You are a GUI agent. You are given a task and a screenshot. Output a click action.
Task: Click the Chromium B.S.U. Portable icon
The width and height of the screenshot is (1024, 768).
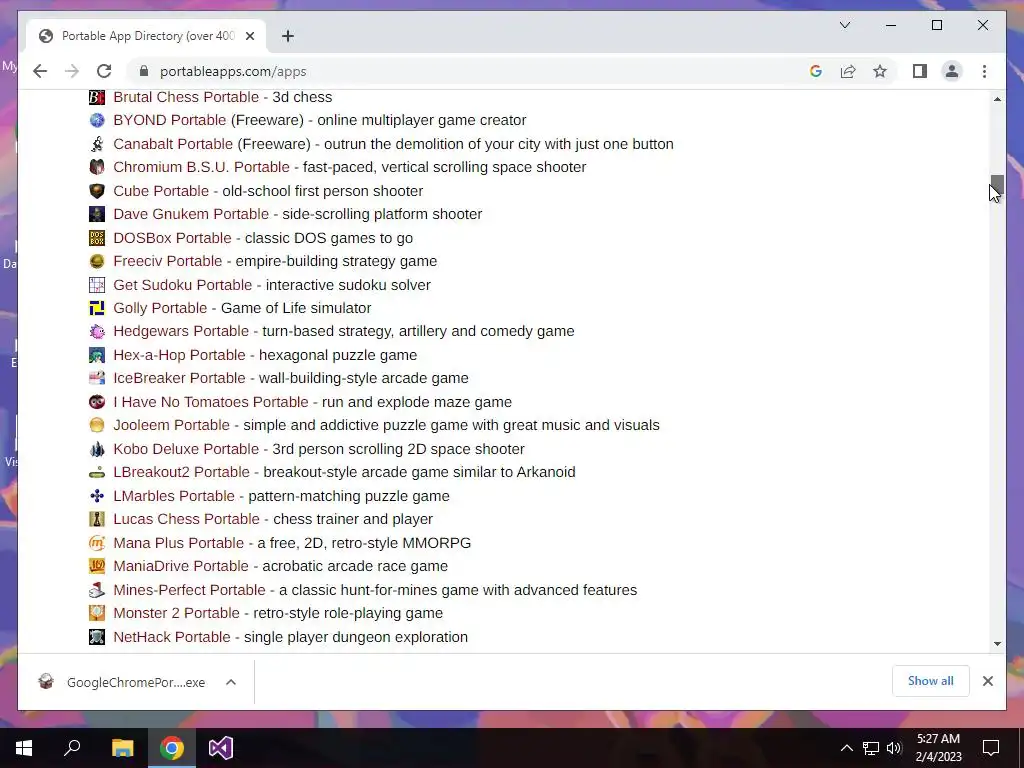[97, 167]
